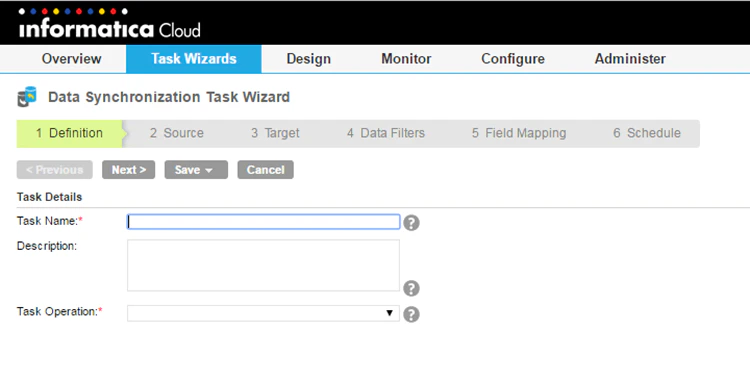Click the Next button

click(129, 170)
